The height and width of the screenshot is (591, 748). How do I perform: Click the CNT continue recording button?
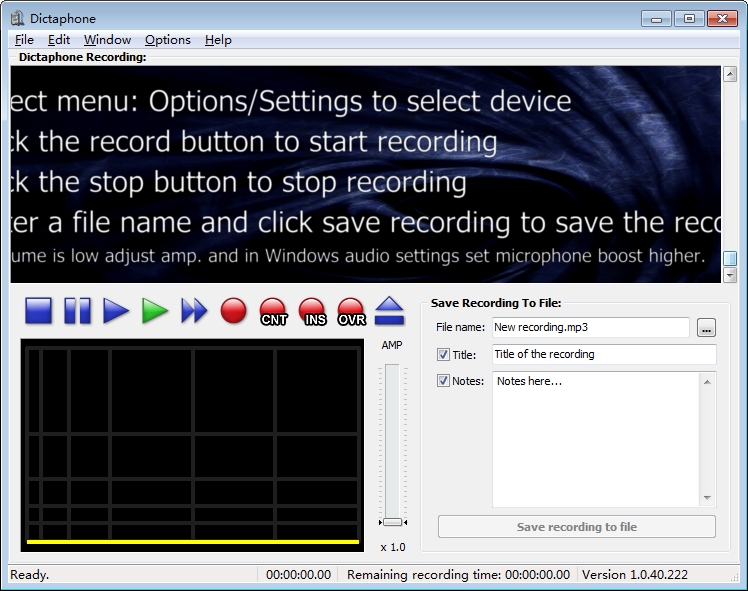pos(273,312)
